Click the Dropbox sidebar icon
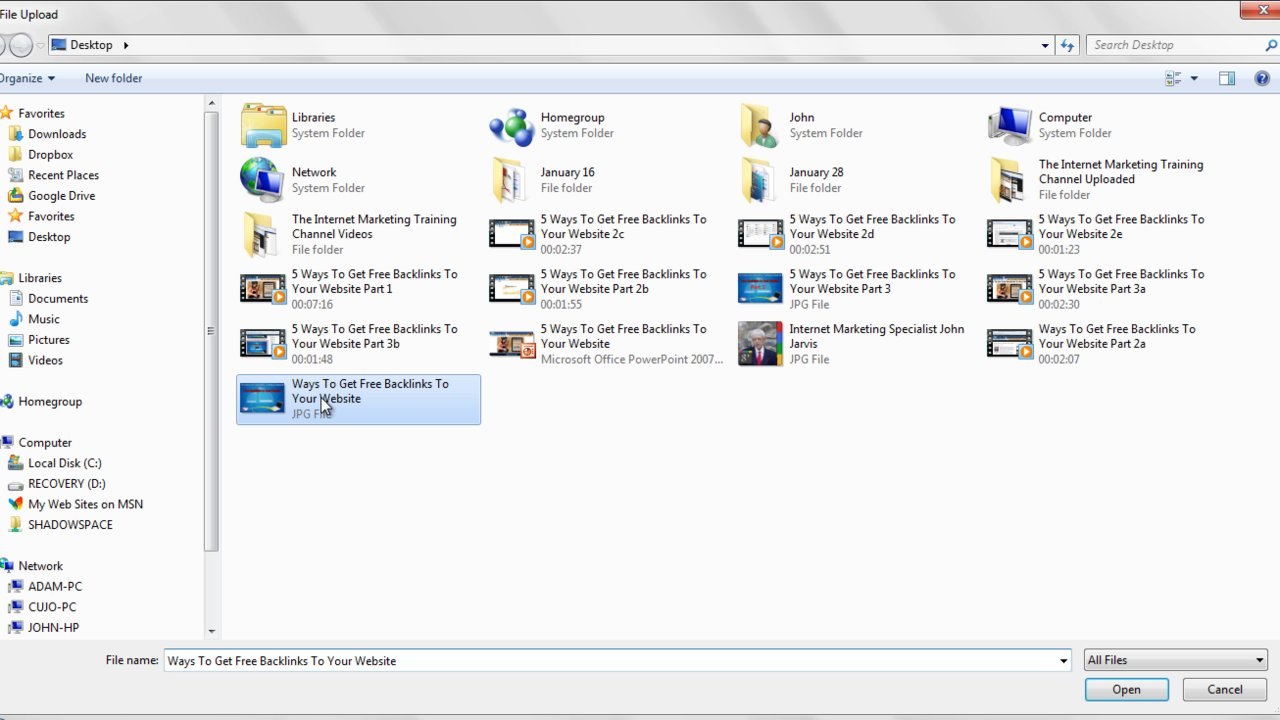The height and width of the screenshot is (720, 1280). (x=15, y=154)
